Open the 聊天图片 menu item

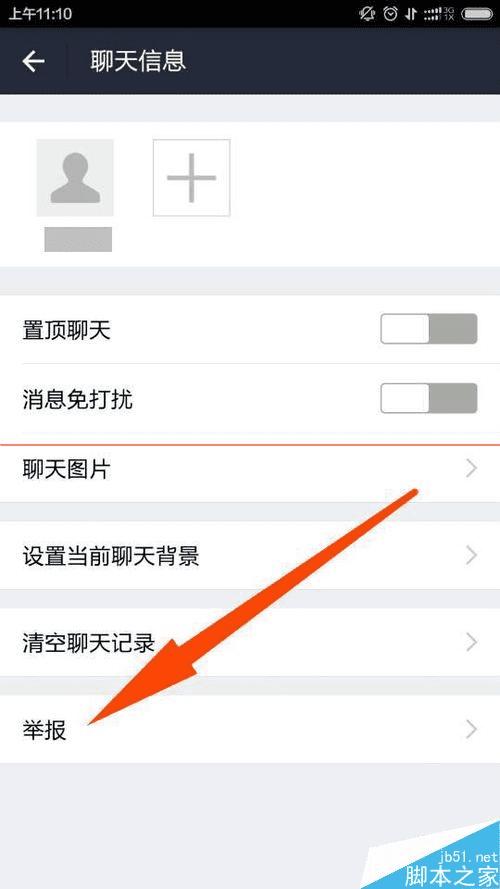click(250, 469)
